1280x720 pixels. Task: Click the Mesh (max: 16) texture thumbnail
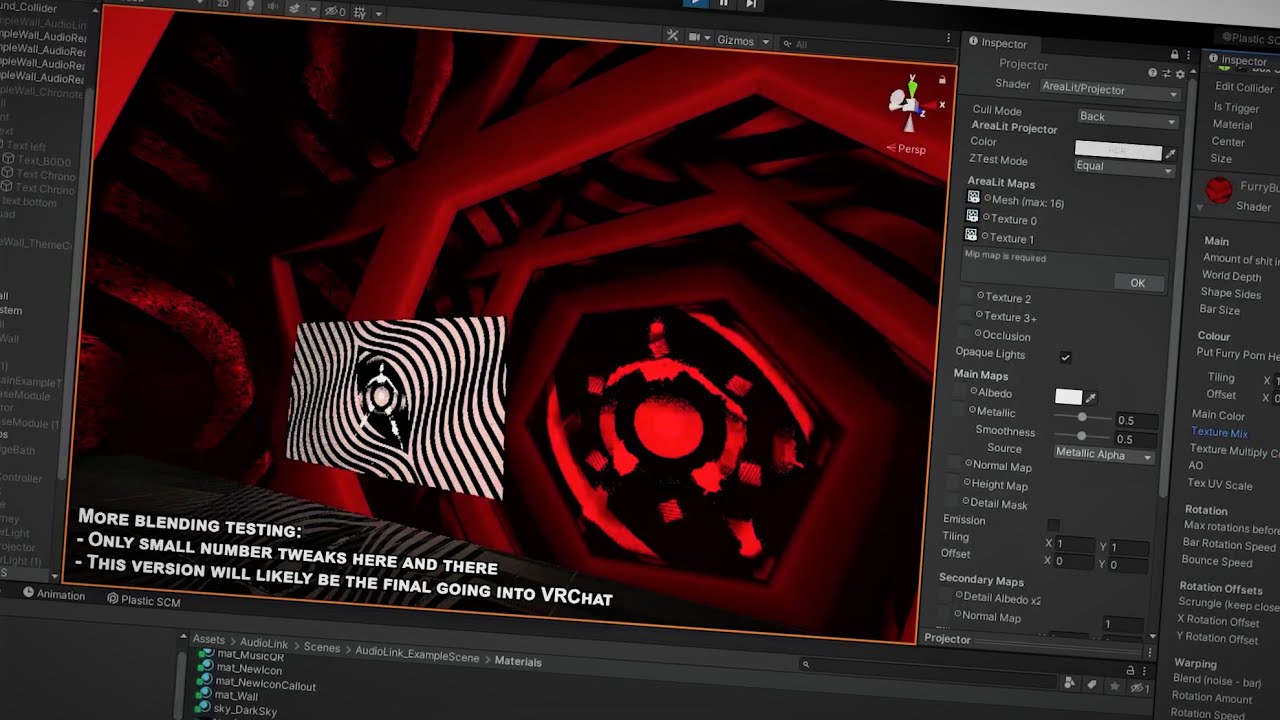coord(973,198)
